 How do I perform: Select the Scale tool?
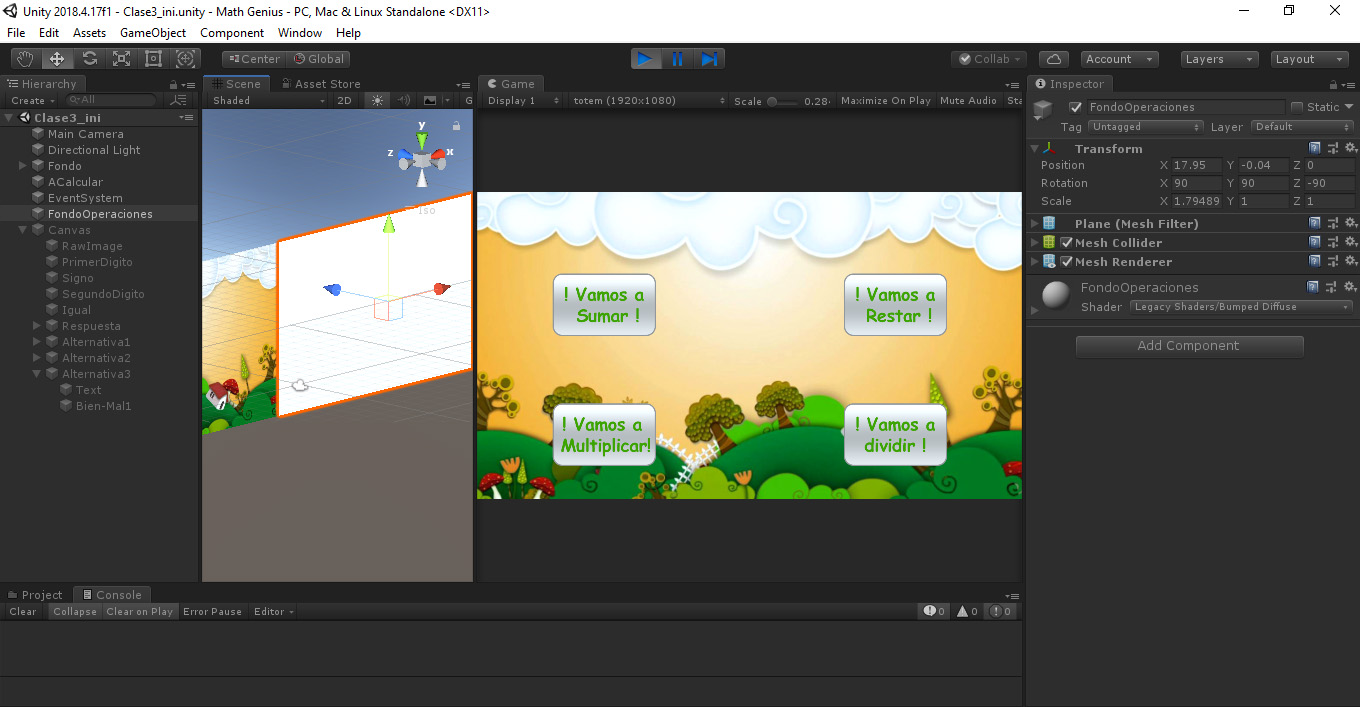point(121,59)
